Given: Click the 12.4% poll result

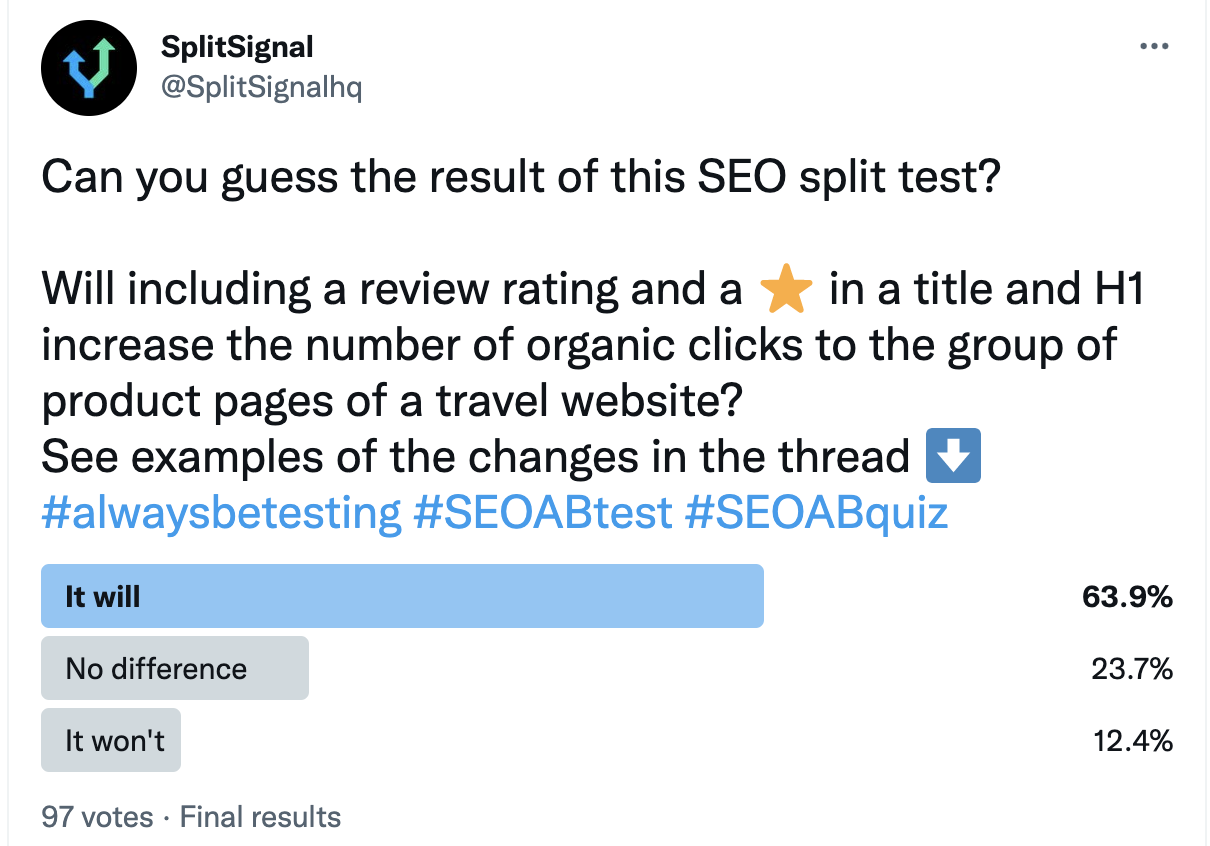Looking at the screenshot, I should pos(1131,740).
